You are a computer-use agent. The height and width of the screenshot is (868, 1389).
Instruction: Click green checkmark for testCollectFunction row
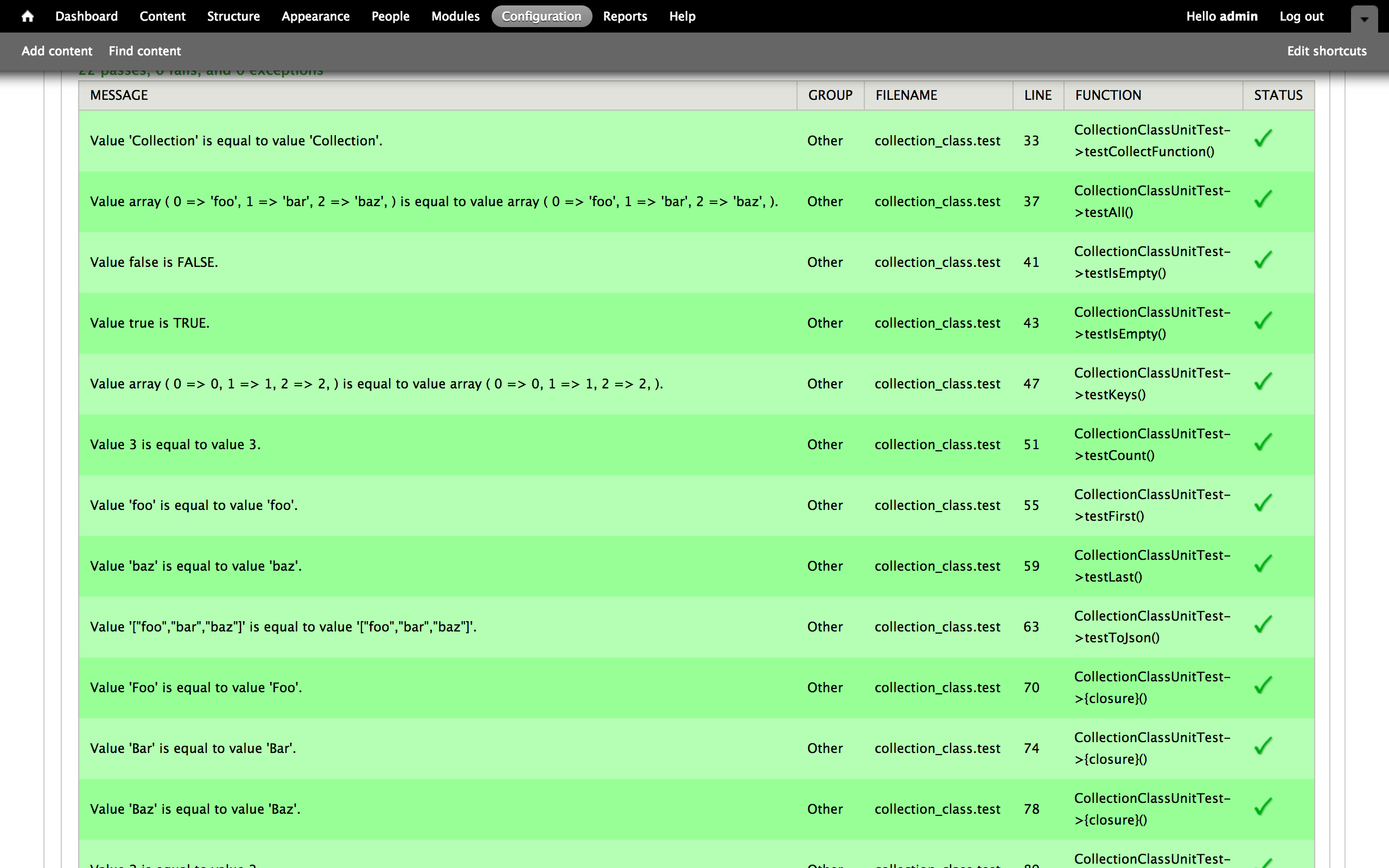pos(1263,138)
